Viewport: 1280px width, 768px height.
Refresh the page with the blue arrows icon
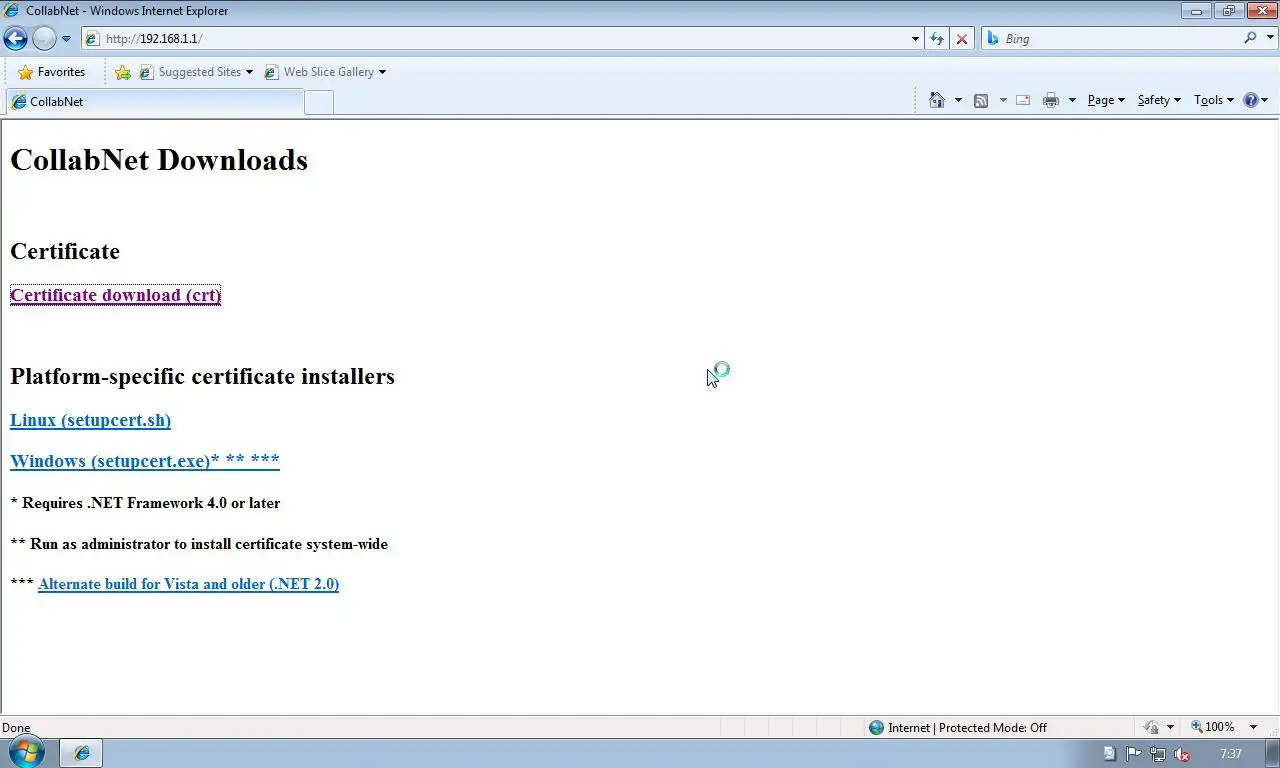point(936,39)
